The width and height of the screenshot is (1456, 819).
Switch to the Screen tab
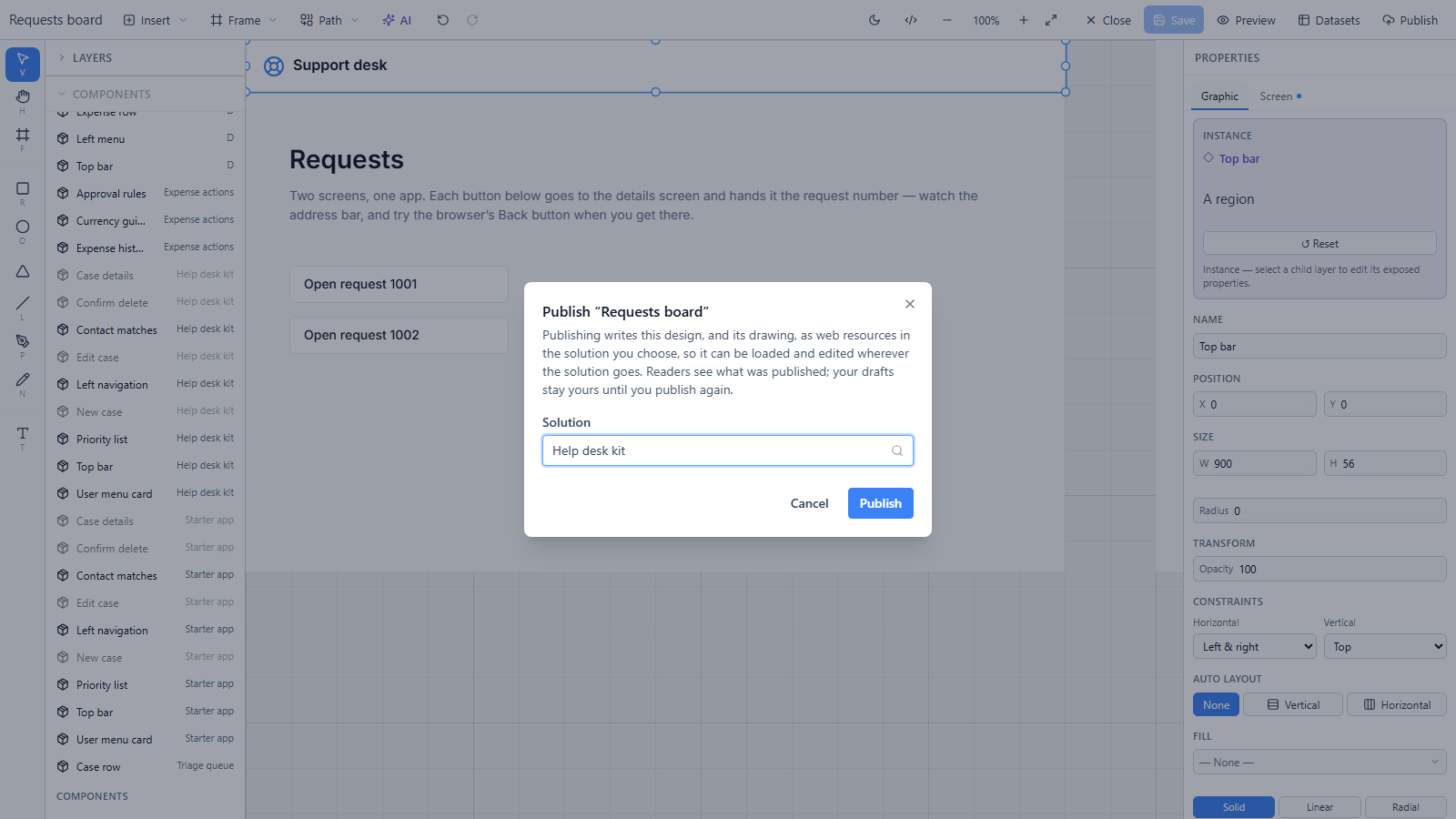(1280, 96)
